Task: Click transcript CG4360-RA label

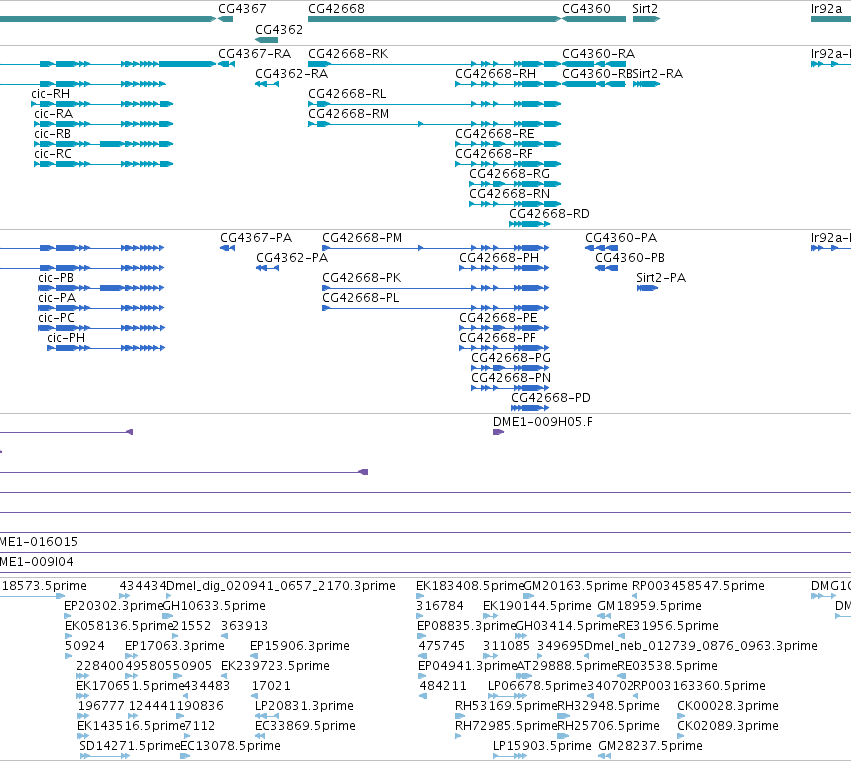Action: coord(599,54)
